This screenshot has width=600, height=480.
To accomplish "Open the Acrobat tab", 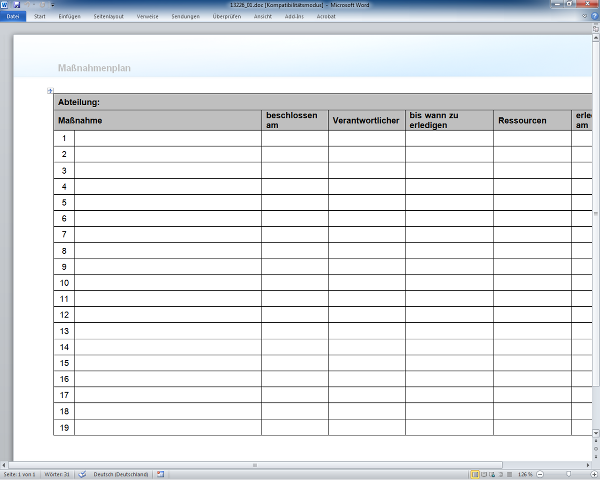I will tap(326, 16).
